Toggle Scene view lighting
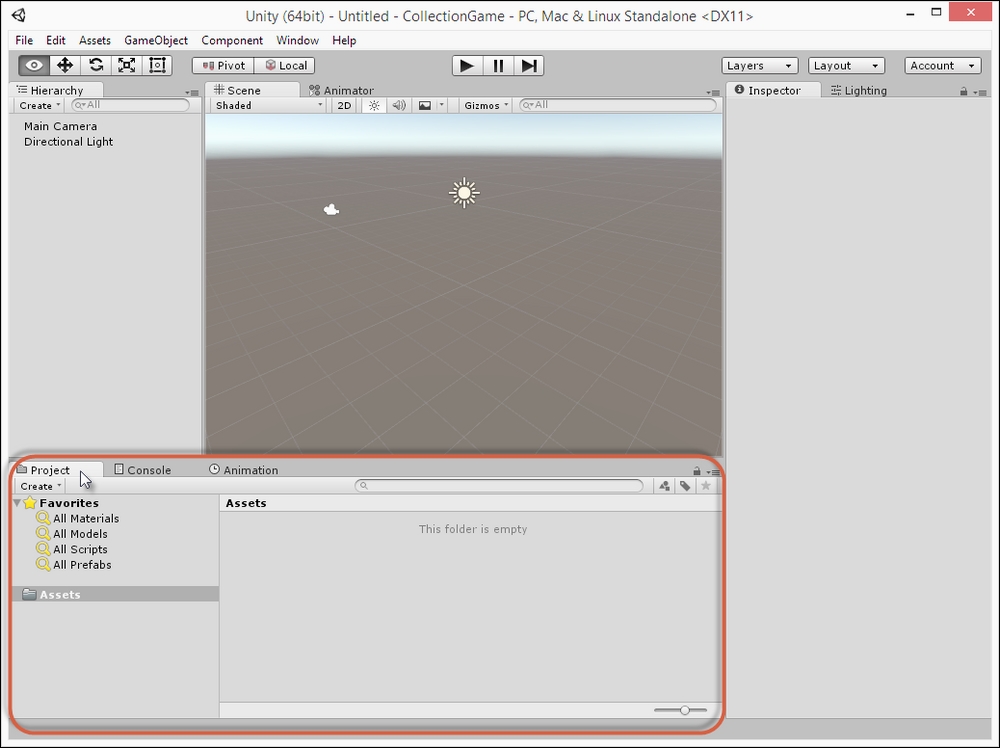 point(373,105)
